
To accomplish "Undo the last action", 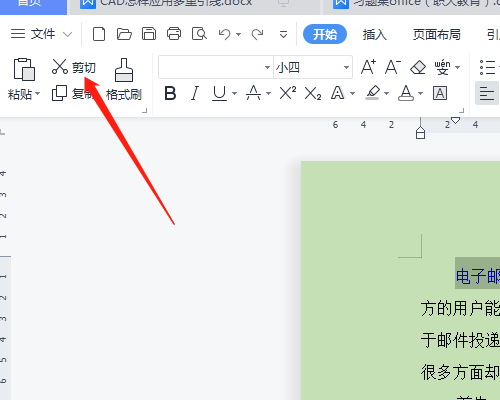I will (224, 34).
